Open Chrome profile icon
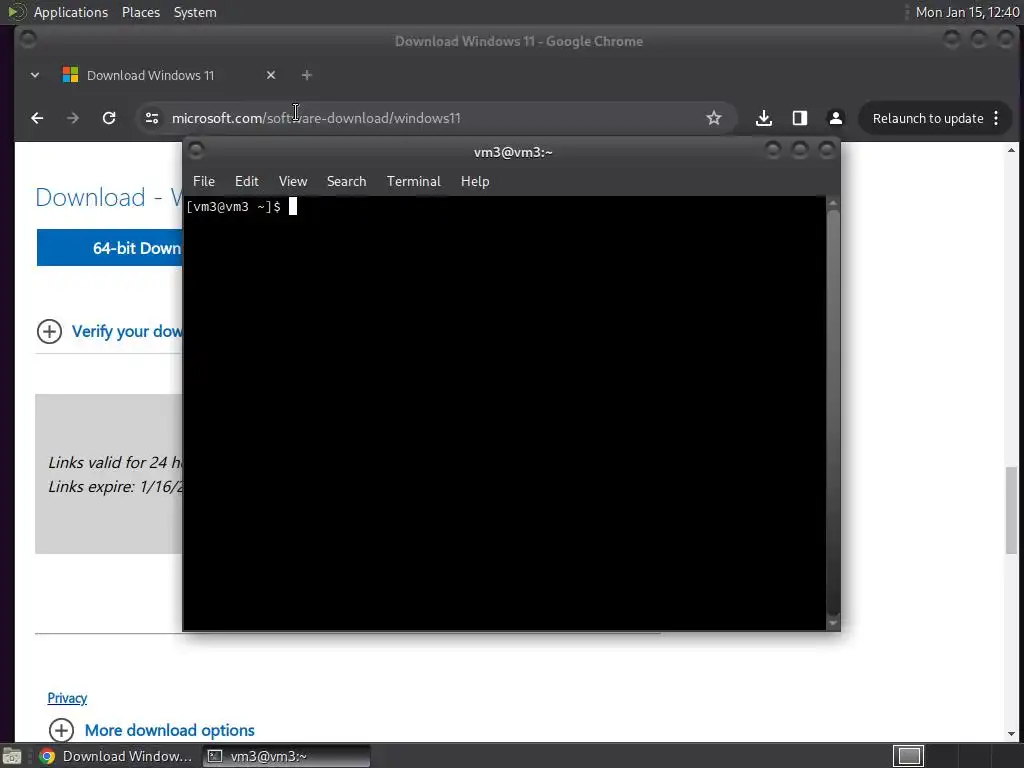Screen dimensions: 1024x768 (x=835, y=118)
